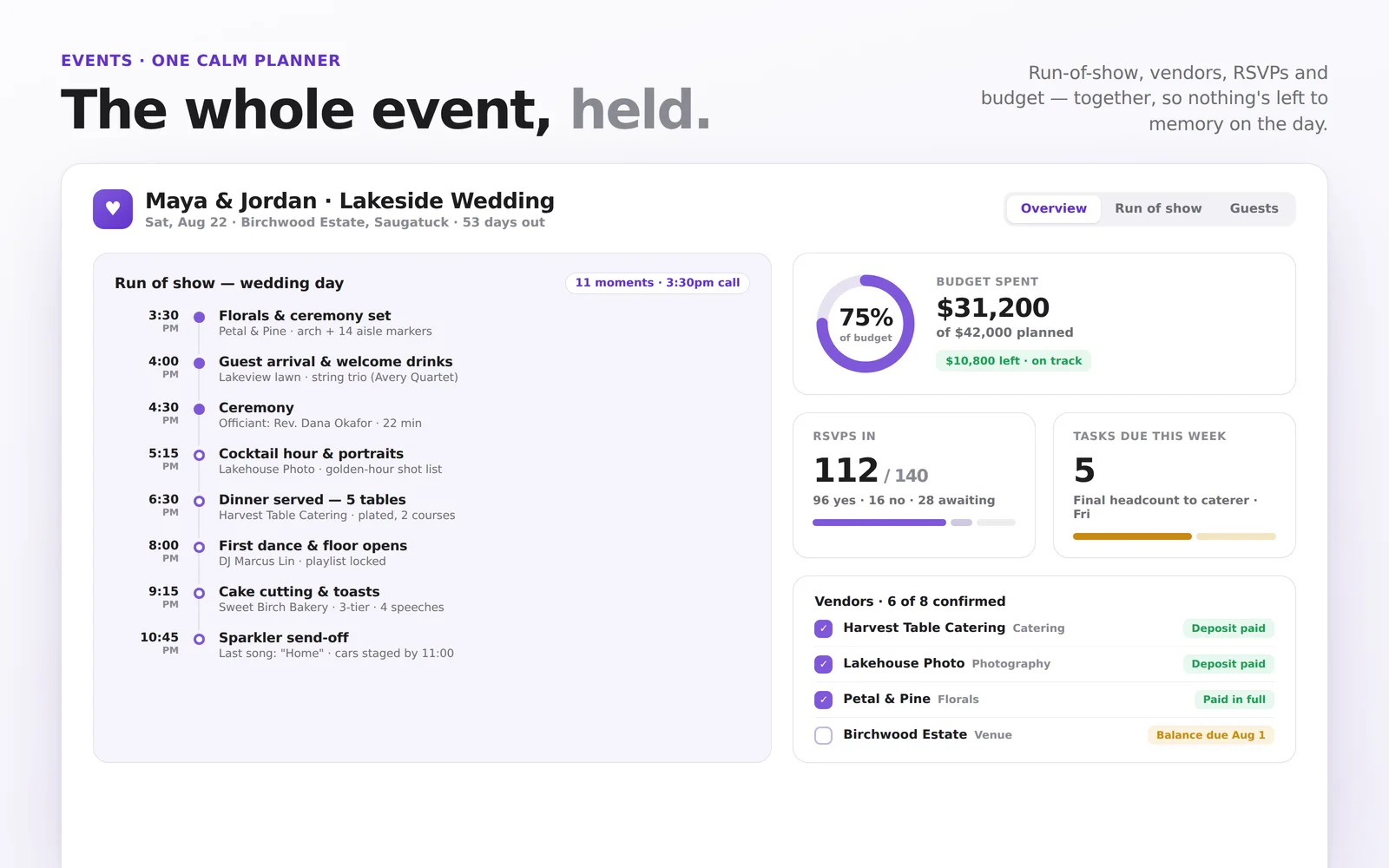Click 'Florals & ceremony set' title

tap(305, 316)
